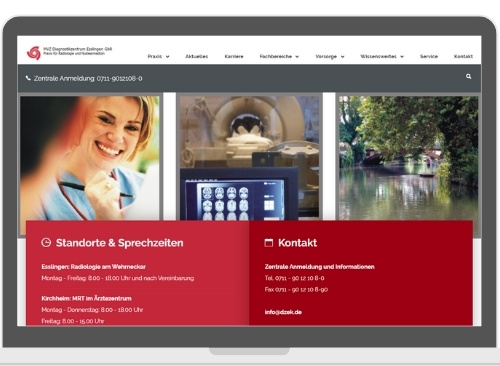Open the Karriere menu item
The width and height of the screenshot is (500, 366).
pos(234,56)
